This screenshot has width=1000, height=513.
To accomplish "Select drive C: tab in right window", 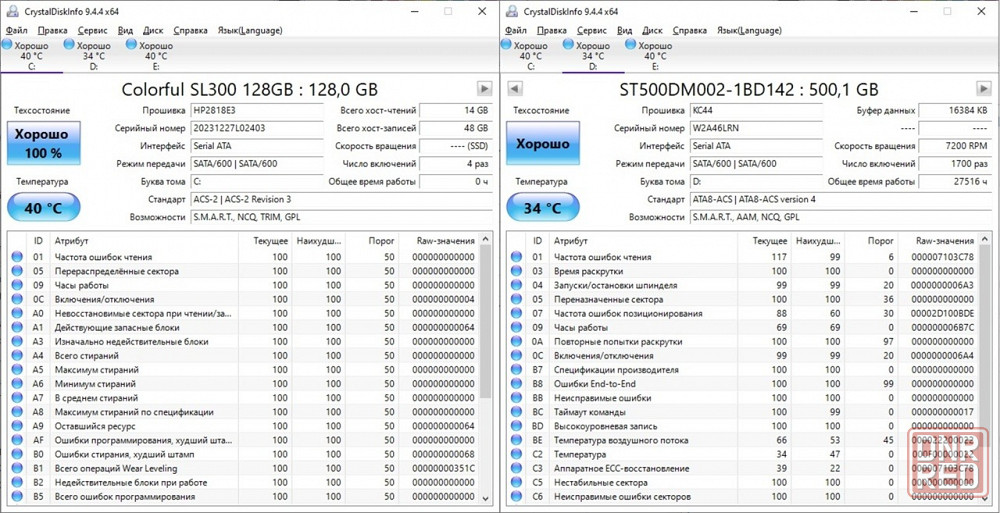I will click(x=531, y=56).
